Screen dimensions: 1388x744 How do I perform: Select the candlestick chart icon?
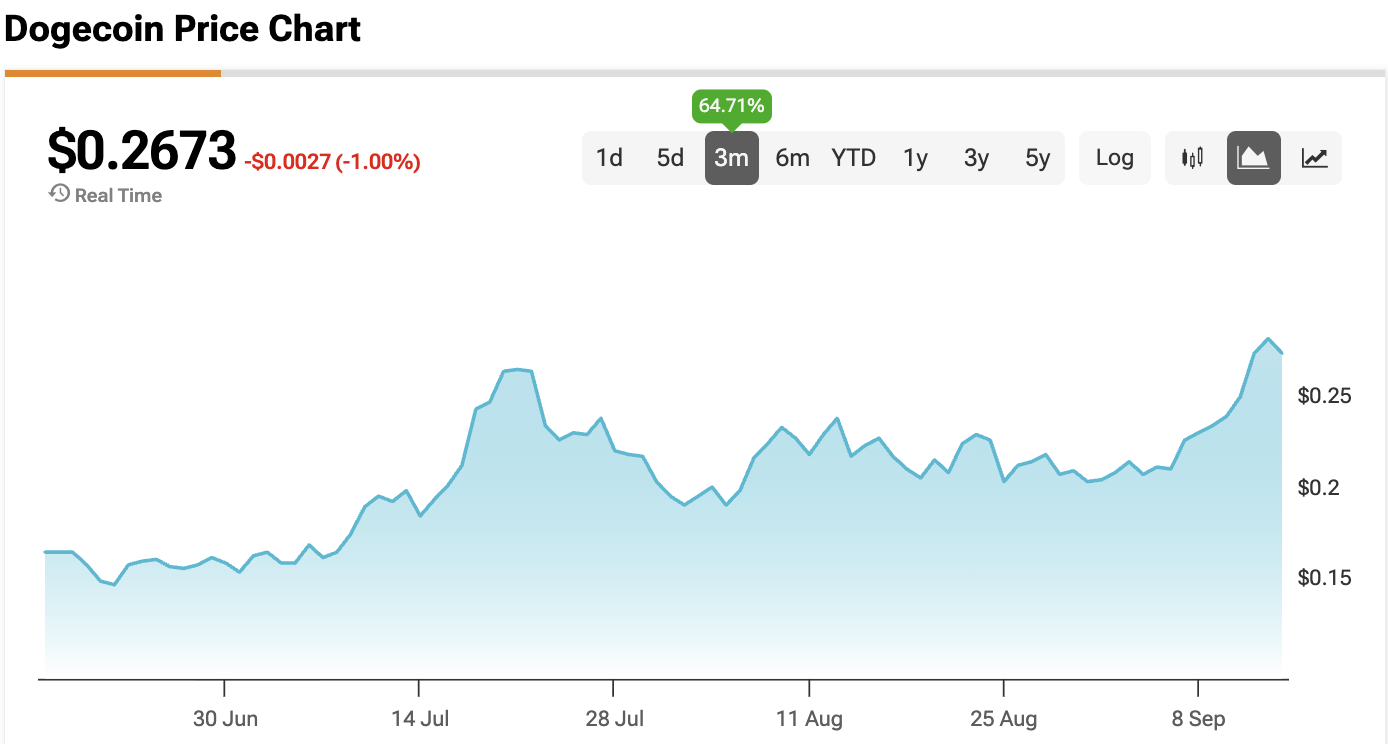click(x=1192, y=157)
